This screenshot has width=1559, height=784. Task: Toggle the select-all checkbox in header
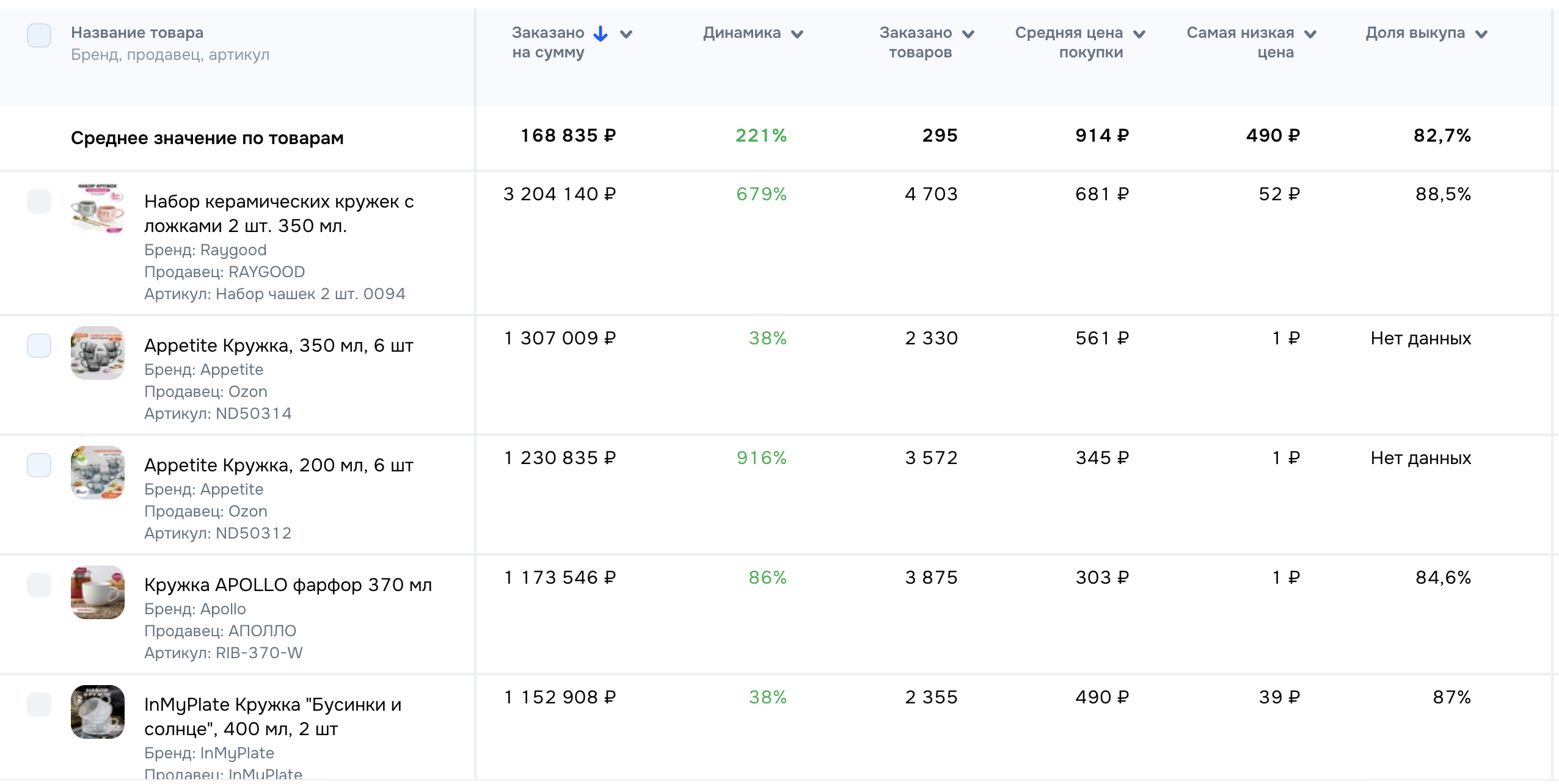[x=39, y=35]
